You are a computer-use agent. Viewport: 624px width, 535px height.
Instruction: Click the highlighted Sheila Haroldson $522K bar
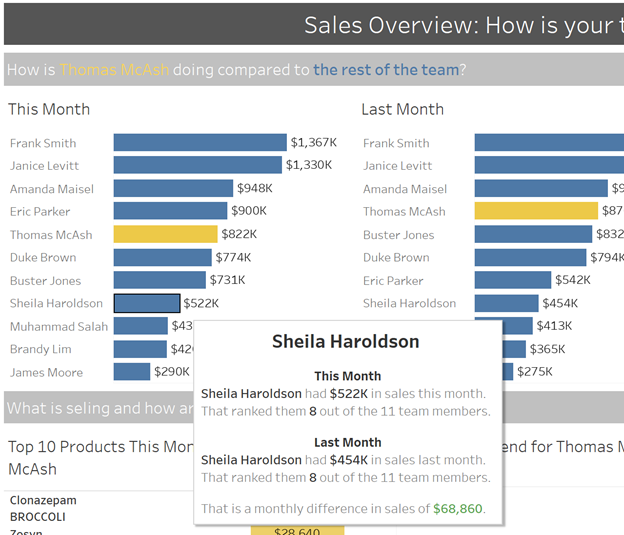point(147,303)
